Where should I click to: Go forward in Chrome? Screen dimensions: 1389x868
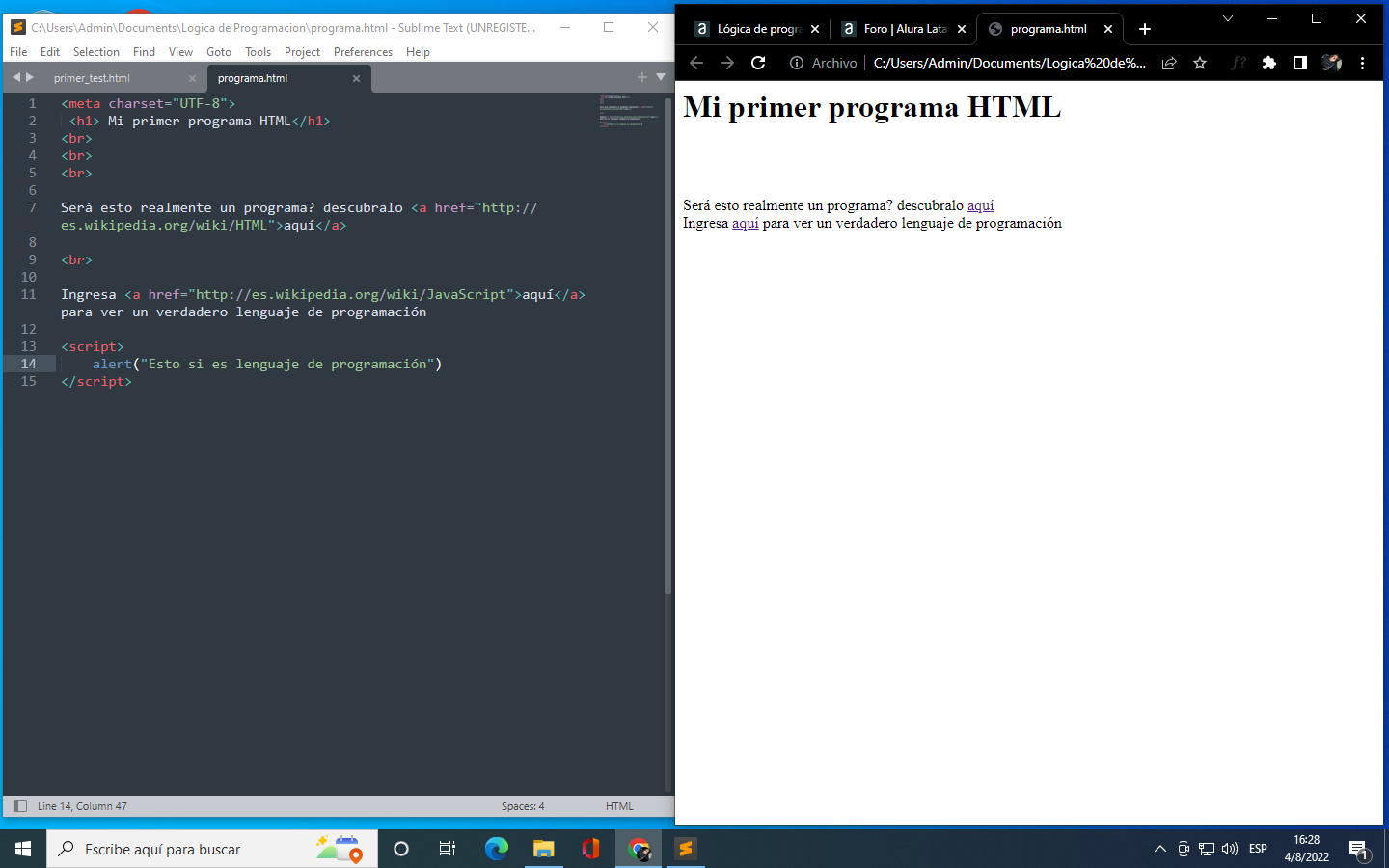(x=727, y=63)
